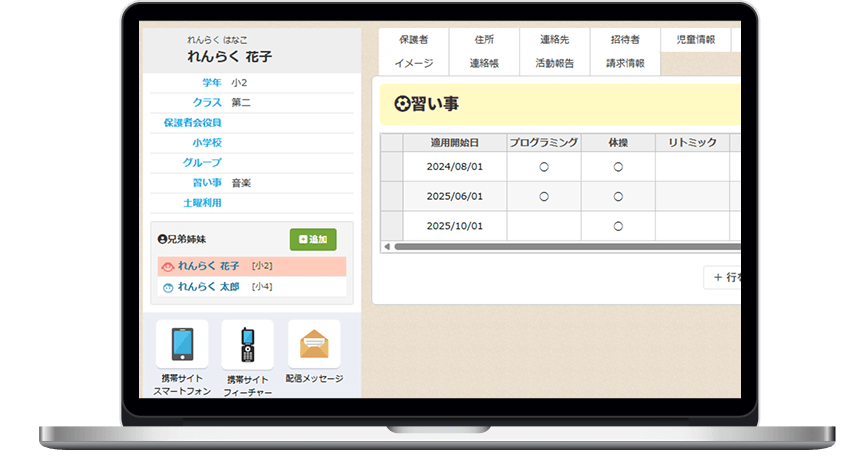Screen dimensions: 864x460
Task: Open the 請求情報 tab
Action: coord(625,63)
